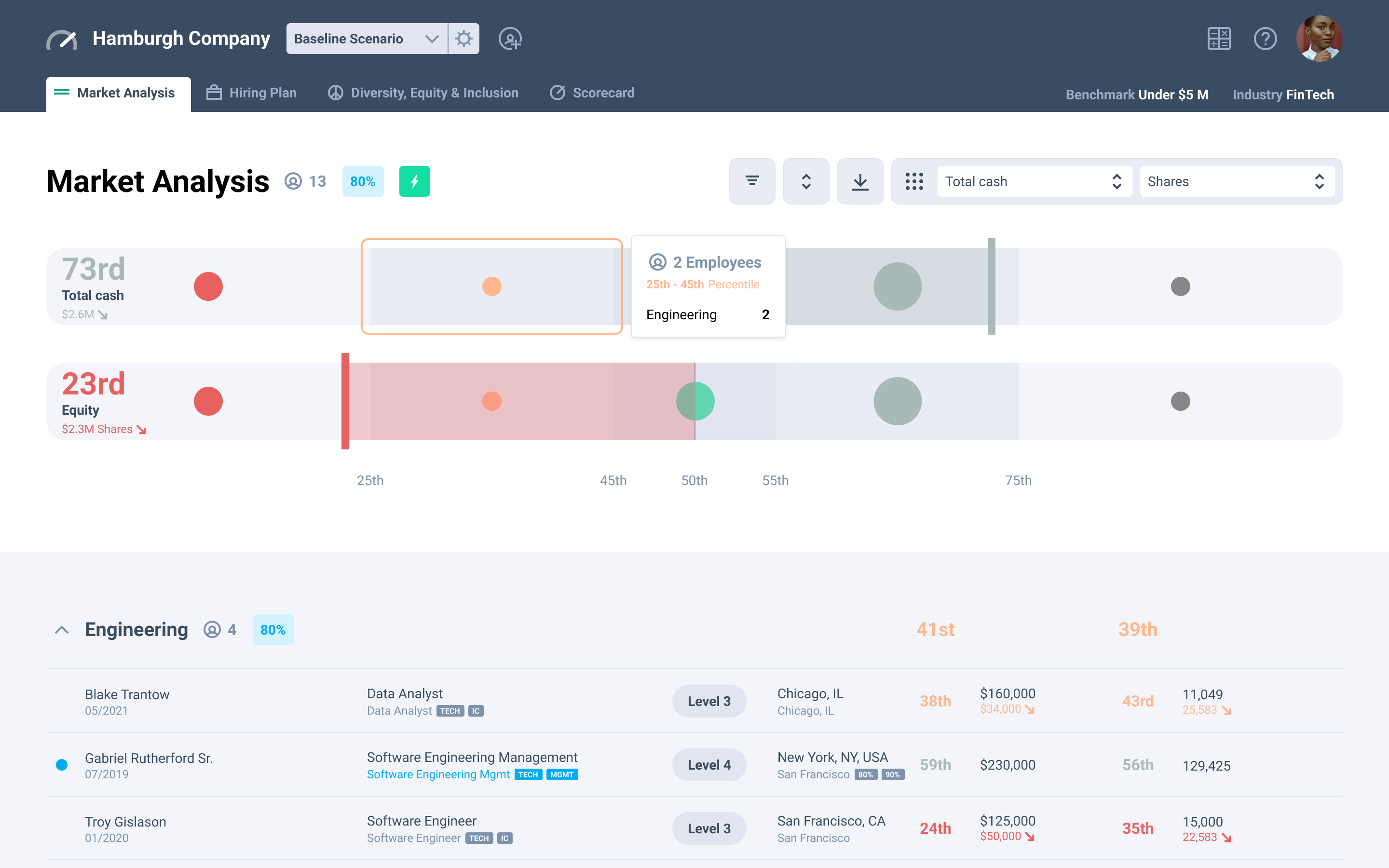The width and height of the screenshot is (1389, 868).
Task: Click the sort order icon
Action: [806, 181]
